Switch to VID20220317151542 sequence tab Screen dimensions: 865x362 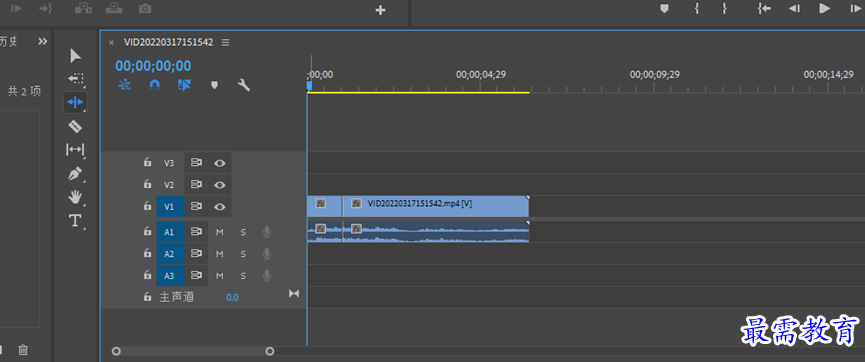click(x=168, y=42)
